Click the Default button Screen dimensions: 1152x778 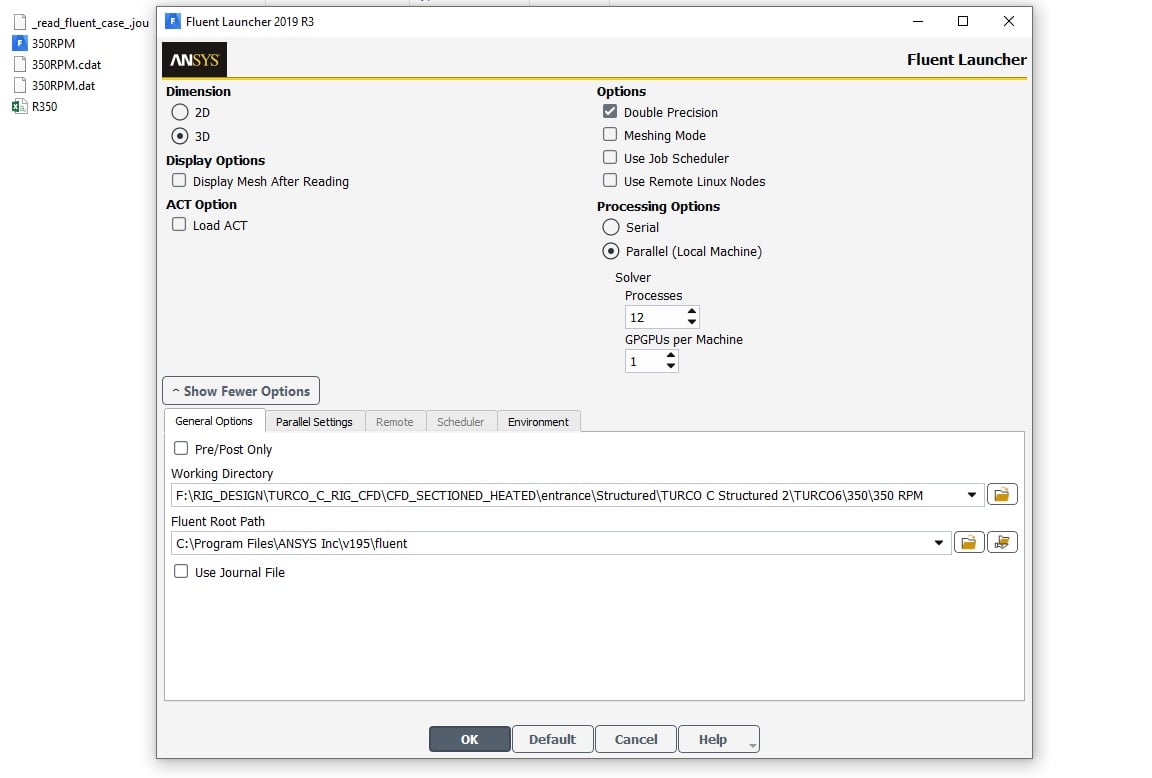[552, 739]
